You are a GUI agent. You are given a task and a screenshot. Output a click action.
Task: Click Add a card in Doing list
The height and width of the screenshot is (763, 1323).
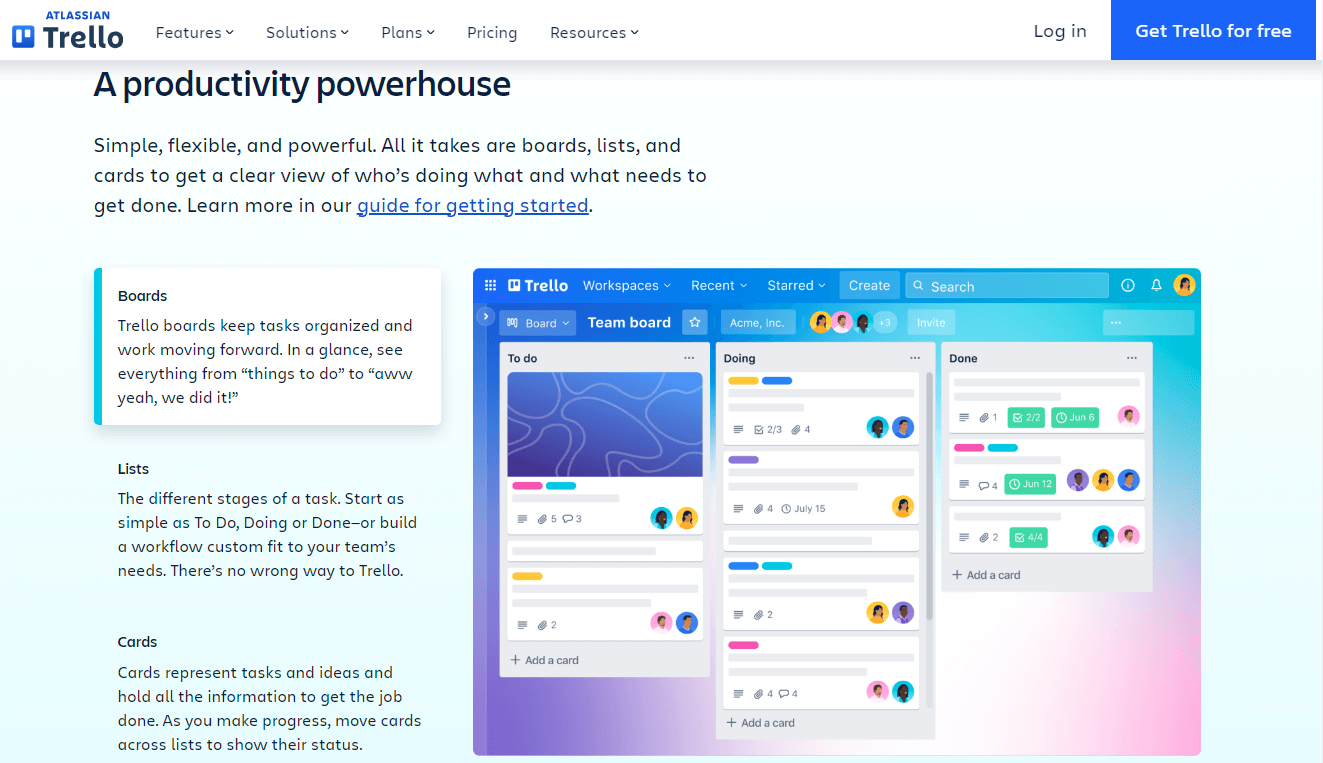click(x=761, y=722)
